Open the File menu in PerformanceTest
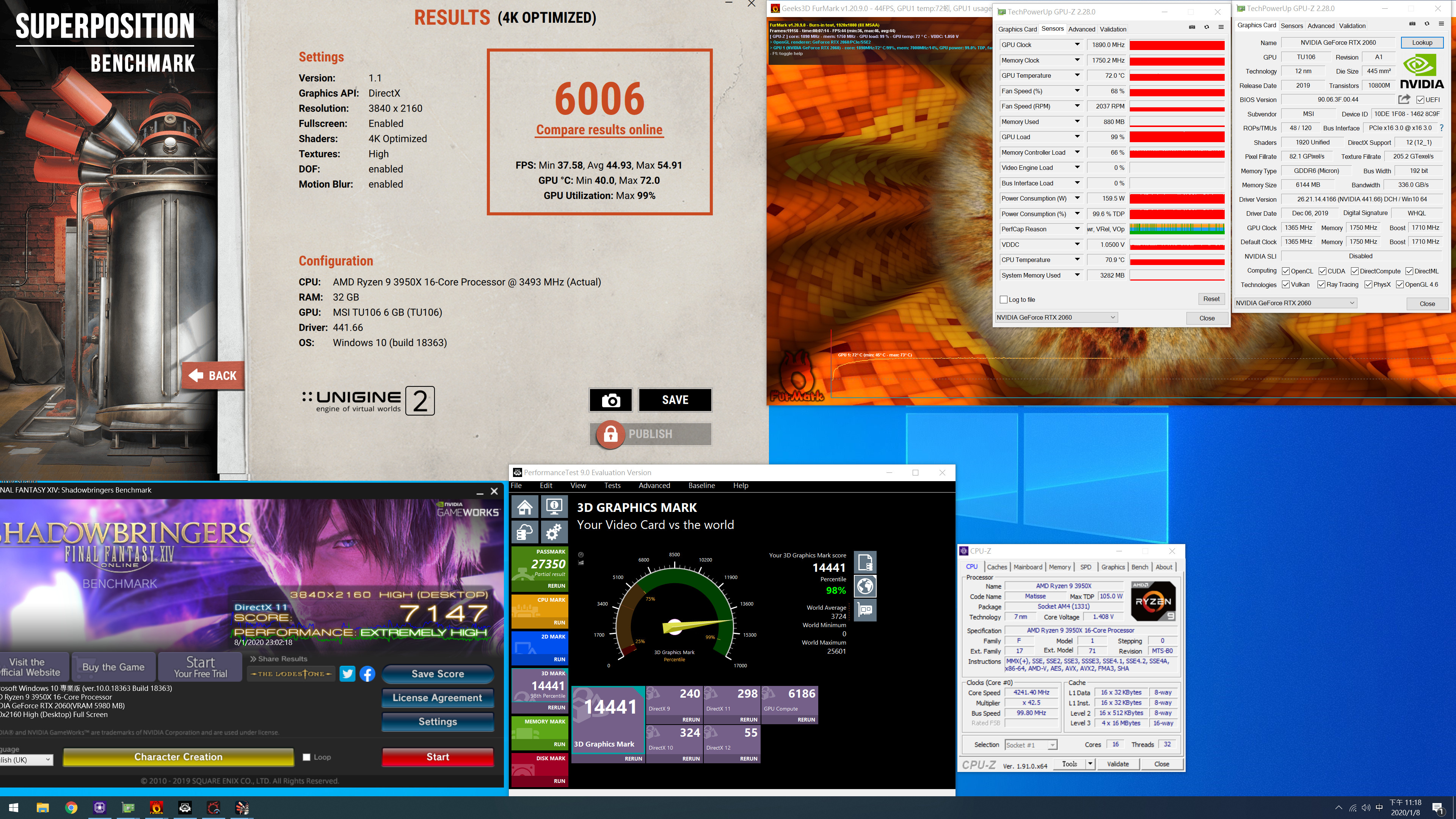 516,485
